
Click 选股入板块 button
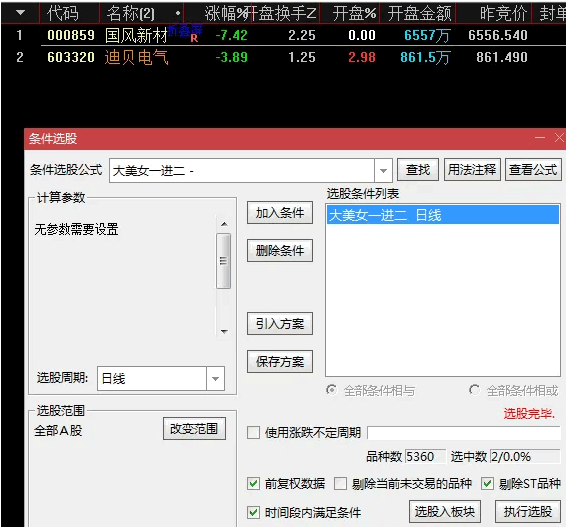(445, 511)
